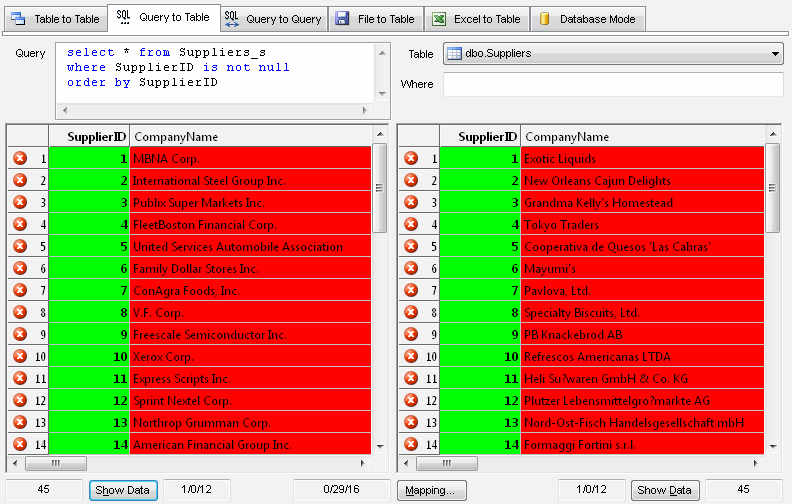Image resolution: width=792 pixels, height=504 pixels.
Task: Open the Query to Query tab
Action: tap(274, 19)
